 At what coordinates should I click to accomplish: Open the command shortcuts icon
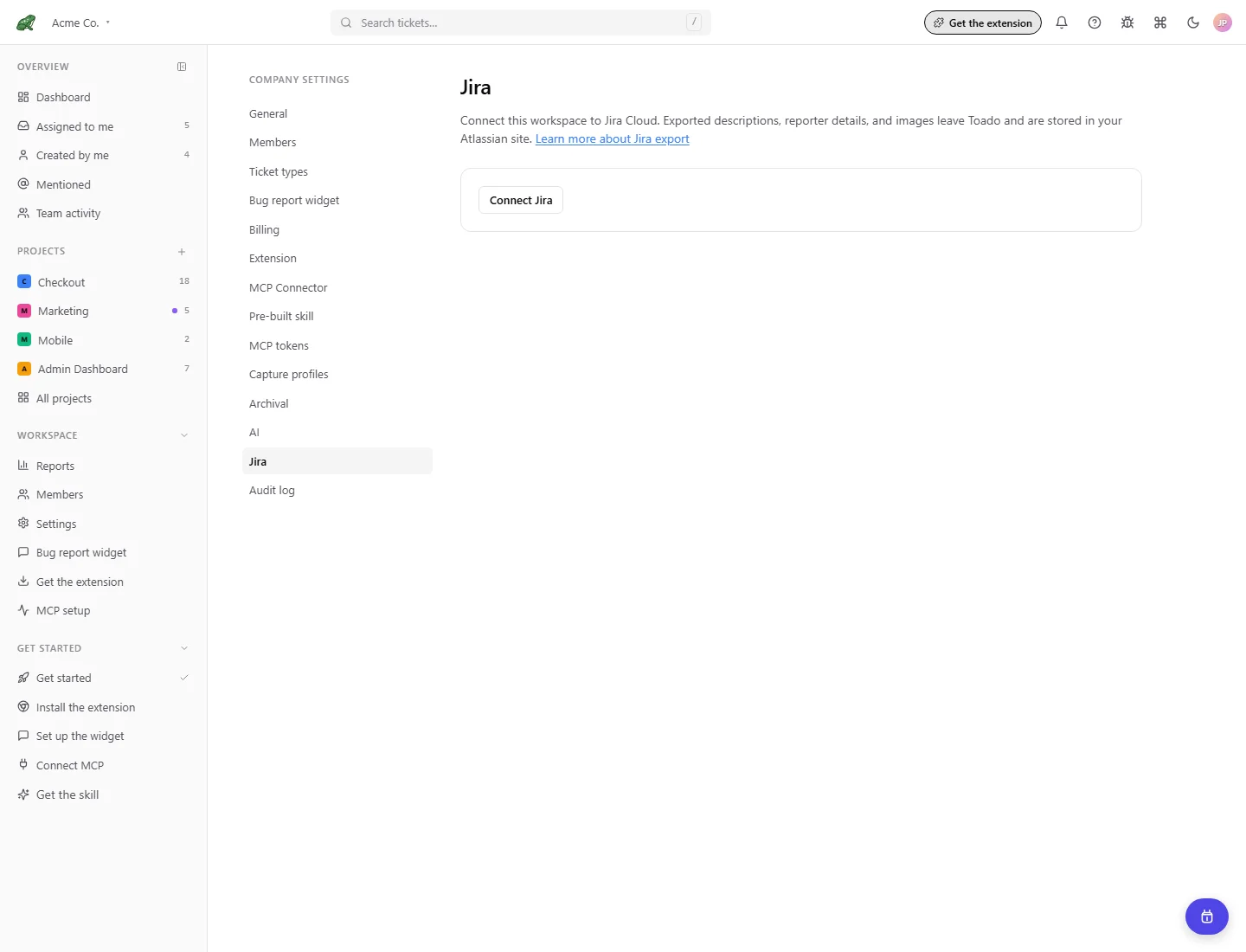(x=1160, y=23)
